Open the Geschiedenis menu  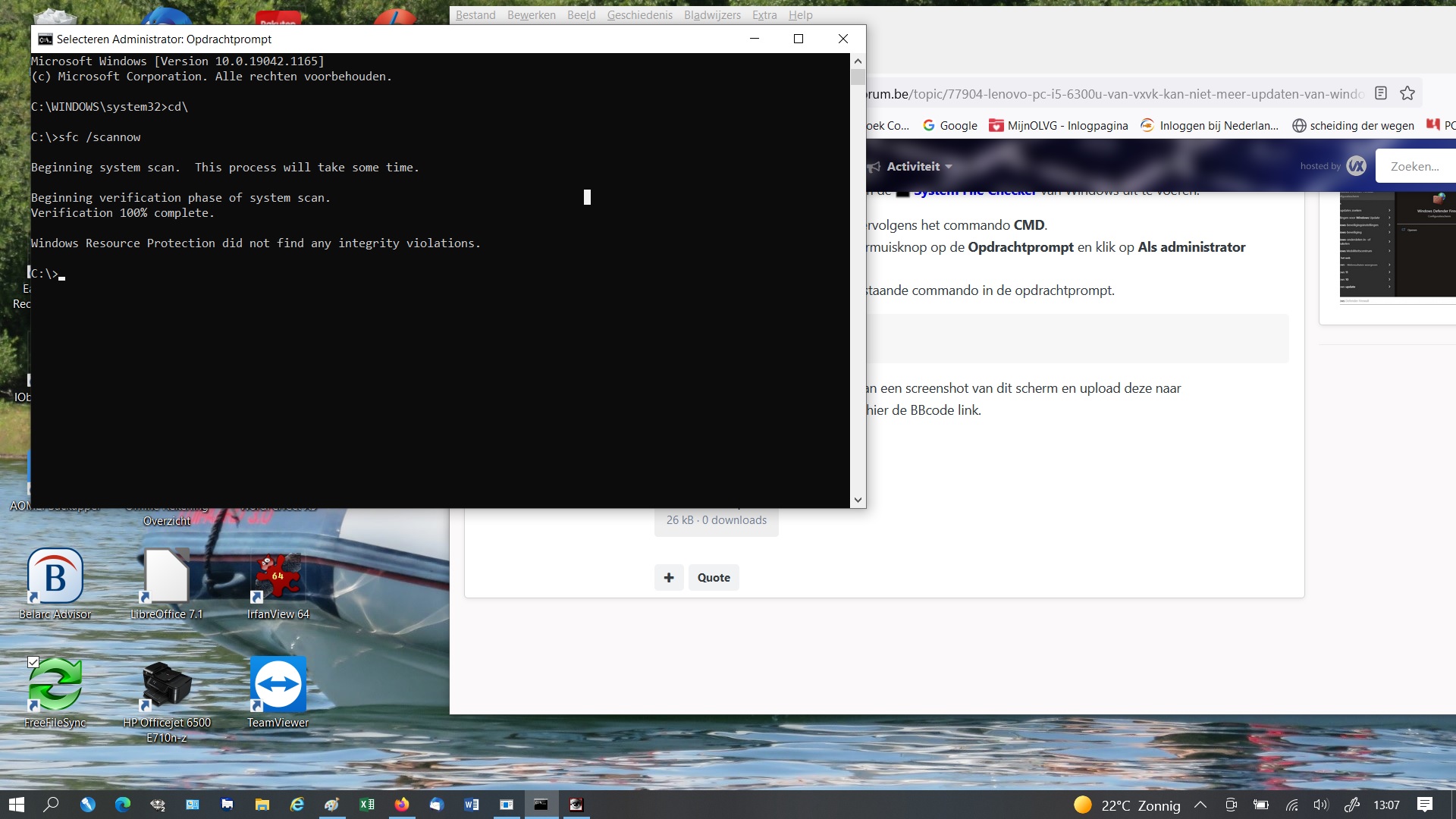(x=639, y=14)
